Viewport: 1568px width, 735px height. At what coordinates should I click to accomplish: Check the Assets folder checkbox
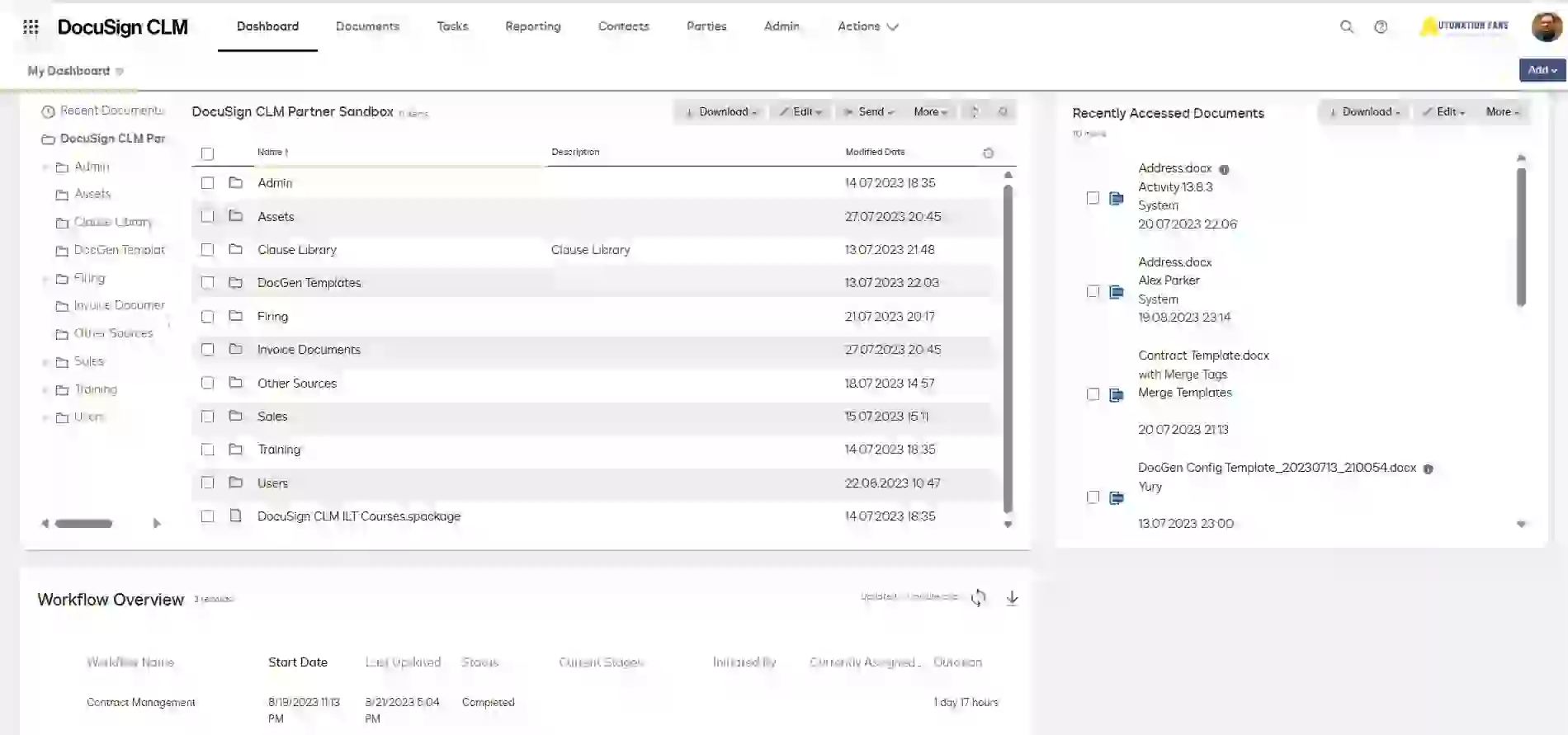tap(207, 216)
